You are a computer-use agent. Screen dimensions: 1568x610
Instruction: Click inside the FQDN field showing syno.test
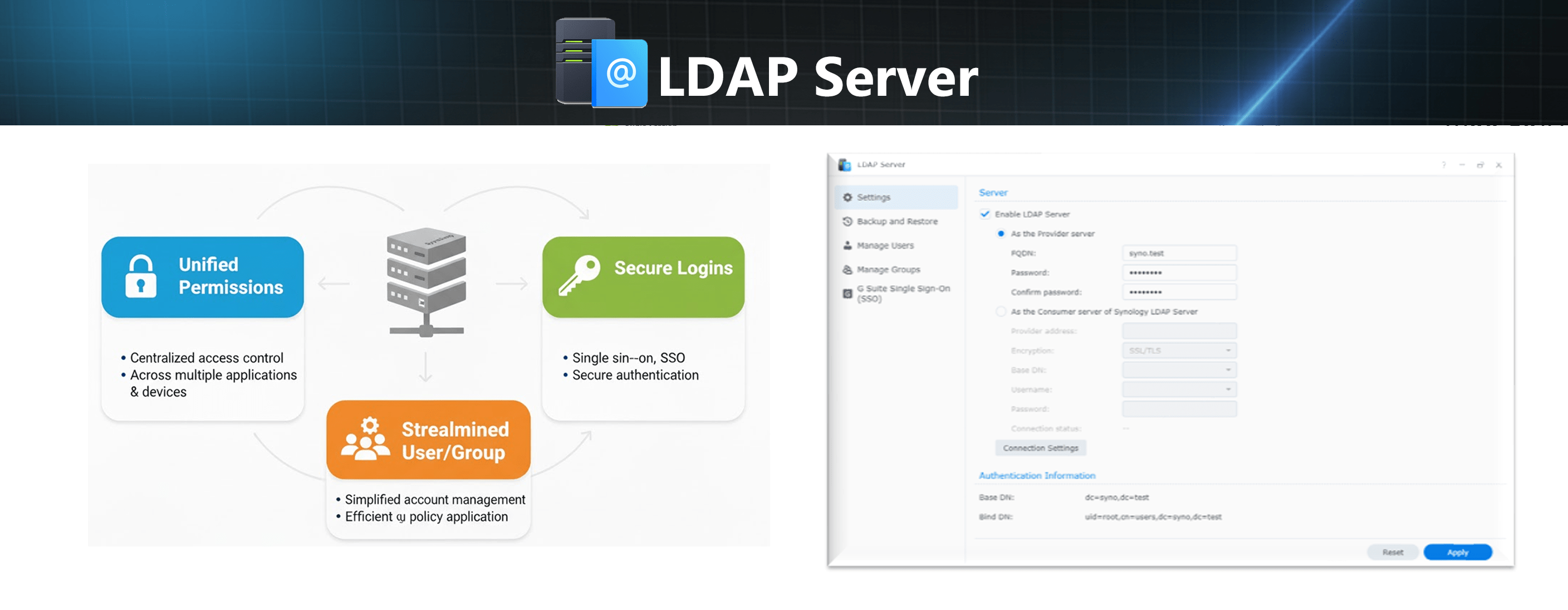[x=1179, y=253]
